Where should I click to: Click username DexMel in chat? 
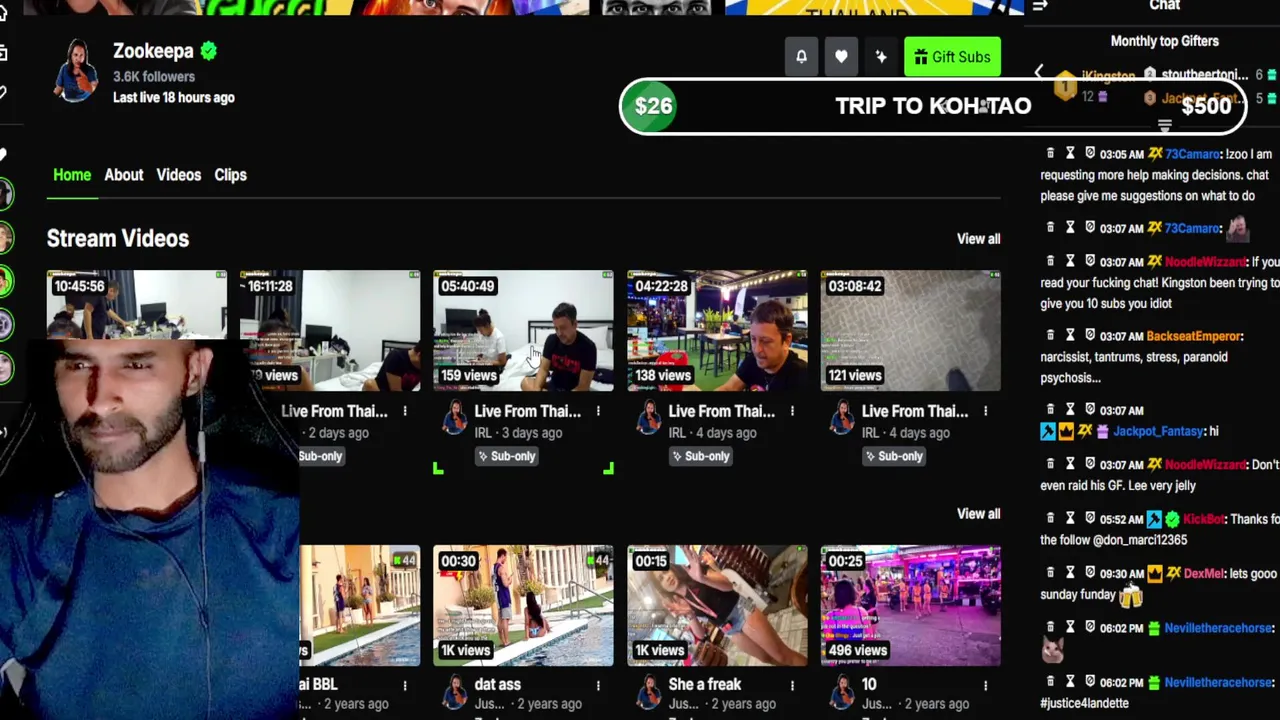[1203, 574]
